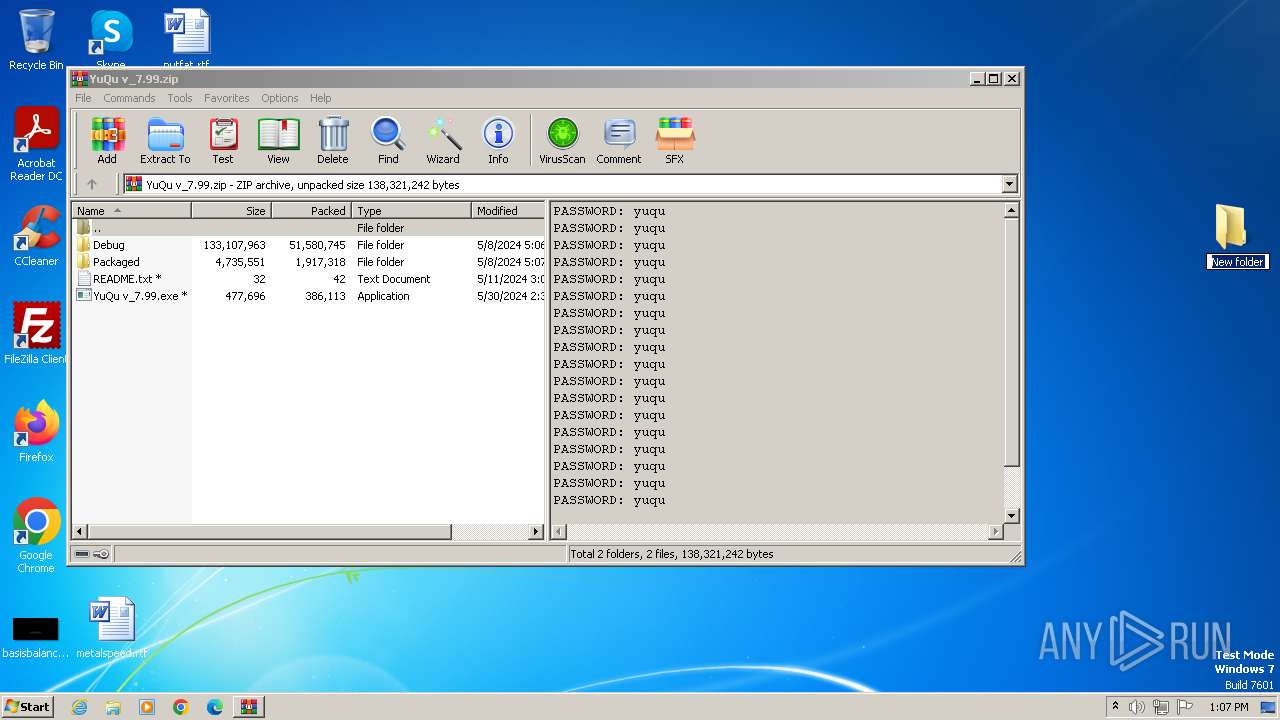Image resolution: width=1280 pixels, height=720 pixels.
Task: Open the Find tool
Action: [388, 141]
